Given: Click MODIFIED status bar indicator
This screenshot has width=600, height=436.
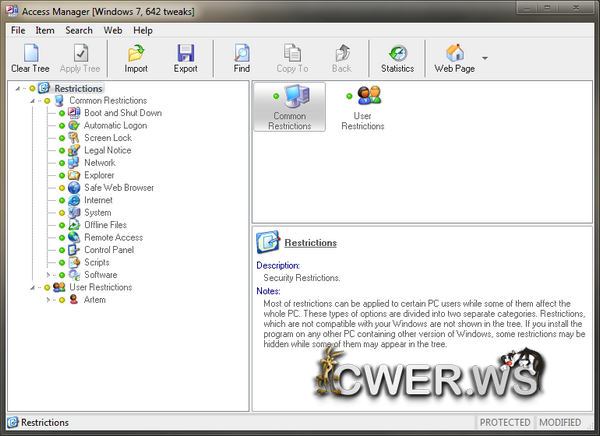Looking at the screenshot, I should [560, 422].
